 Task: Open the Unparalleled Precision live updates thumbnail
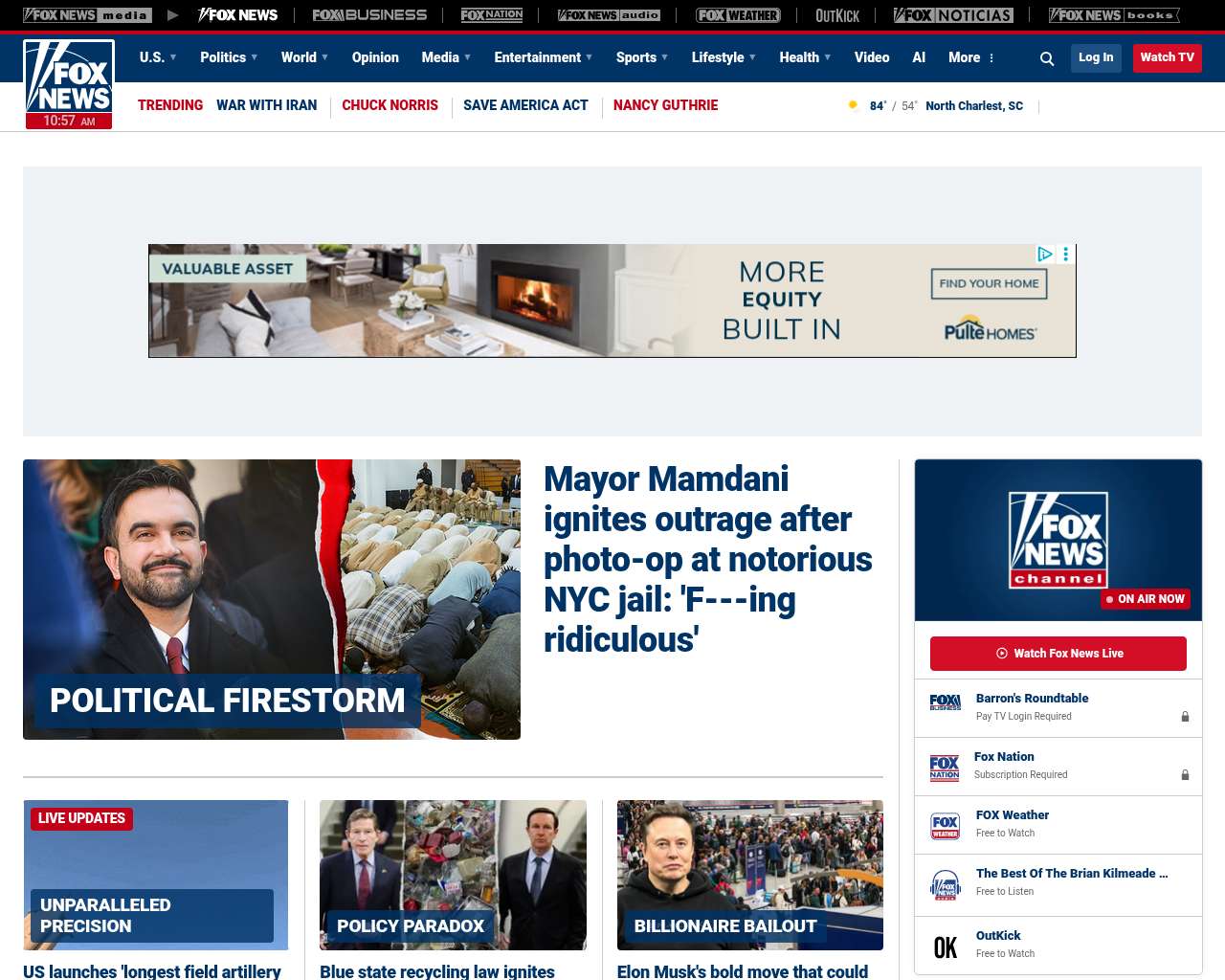point(156,875)
